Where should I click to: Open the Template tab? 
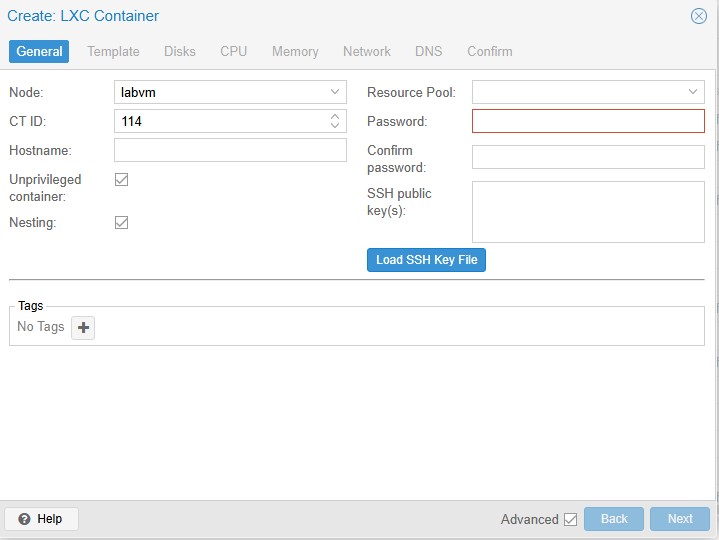(x=113, y=51)
